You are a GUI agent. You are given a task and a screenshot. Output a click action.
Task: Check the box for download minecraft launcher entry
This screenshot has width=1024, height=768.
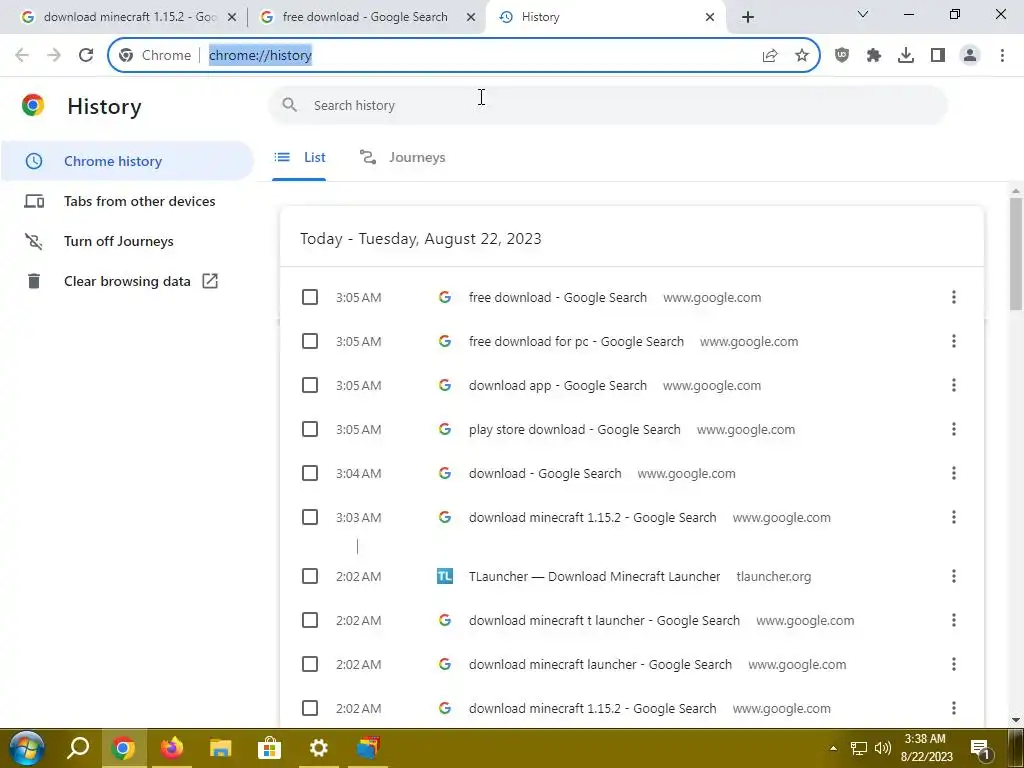point(310,665)
